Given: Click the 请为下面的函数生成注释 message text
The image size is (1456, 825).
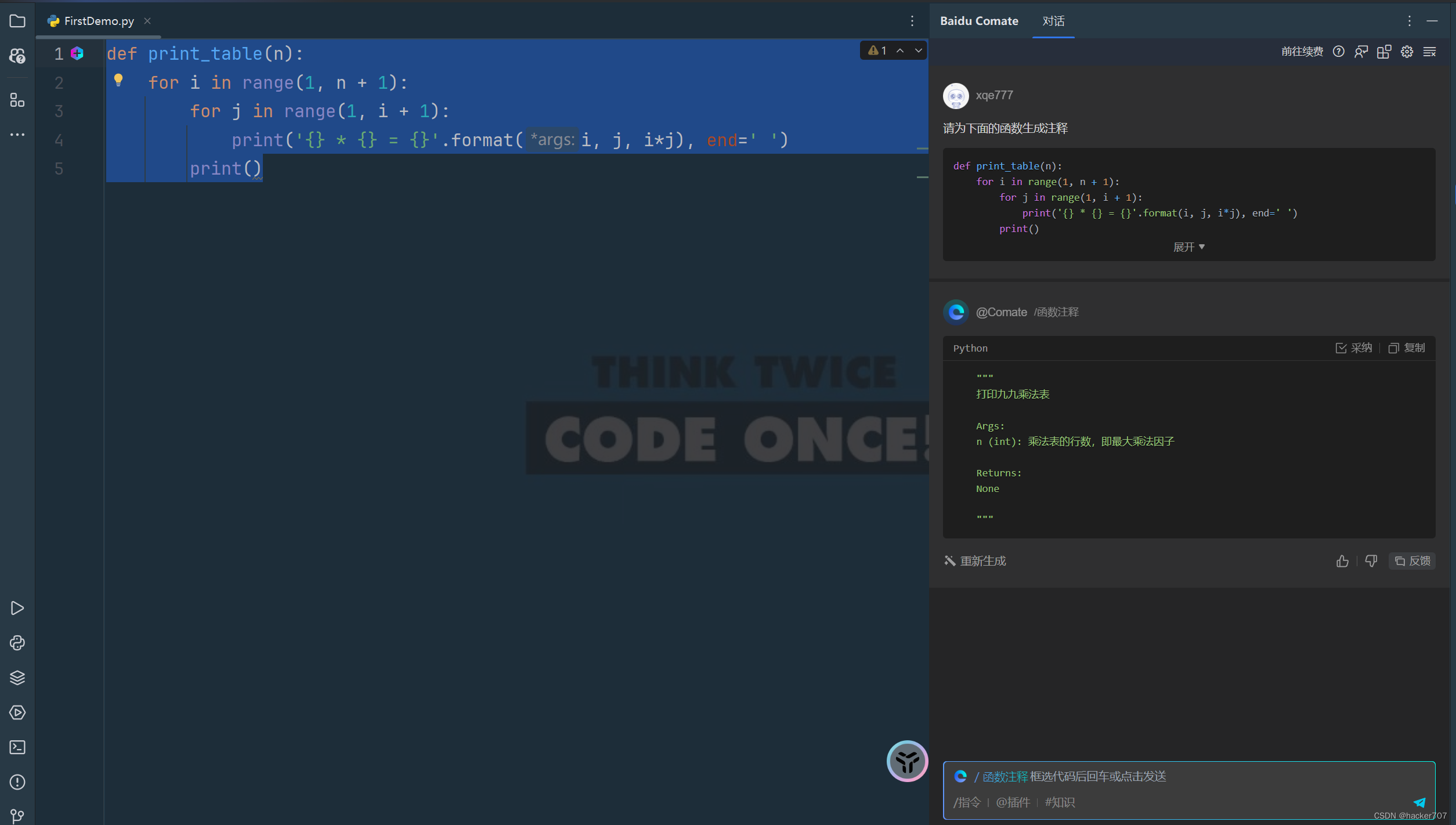Looking at the screenshot, I should click(1005, 128).
